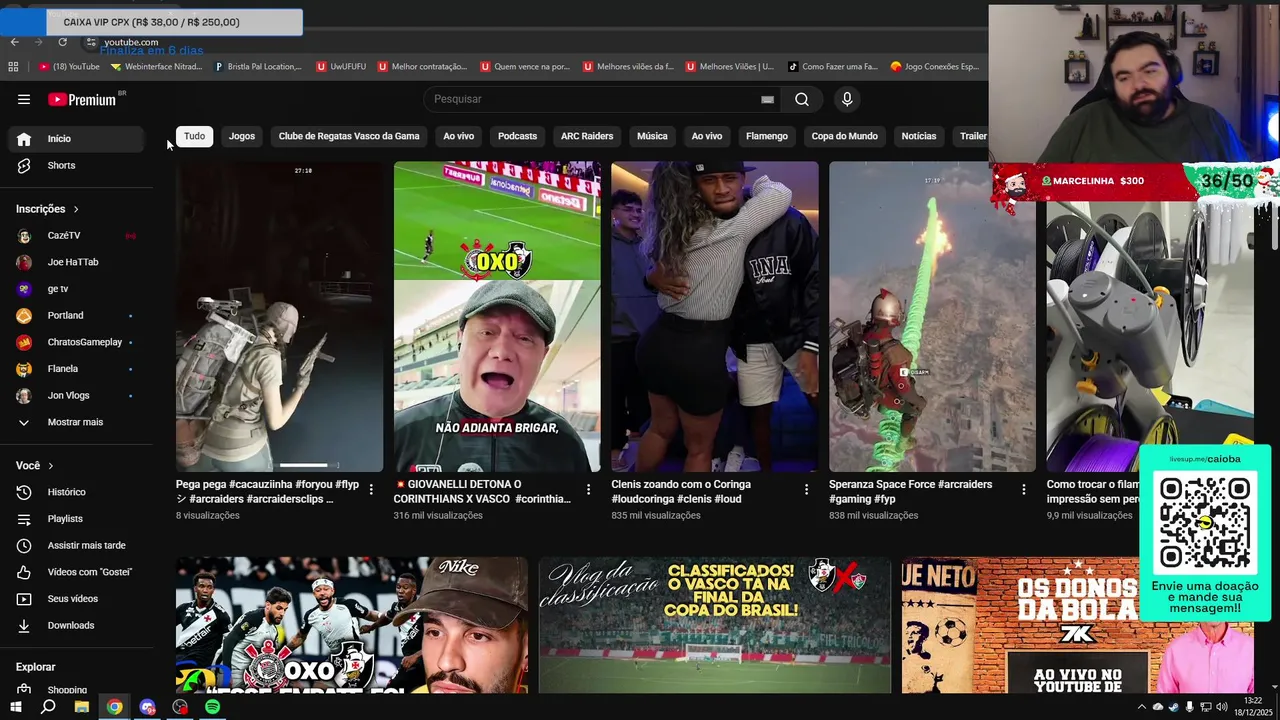Open Vasco na final da Copa do Brasil video
This screenshot has height=720, width=1280.
coord(714,625)
